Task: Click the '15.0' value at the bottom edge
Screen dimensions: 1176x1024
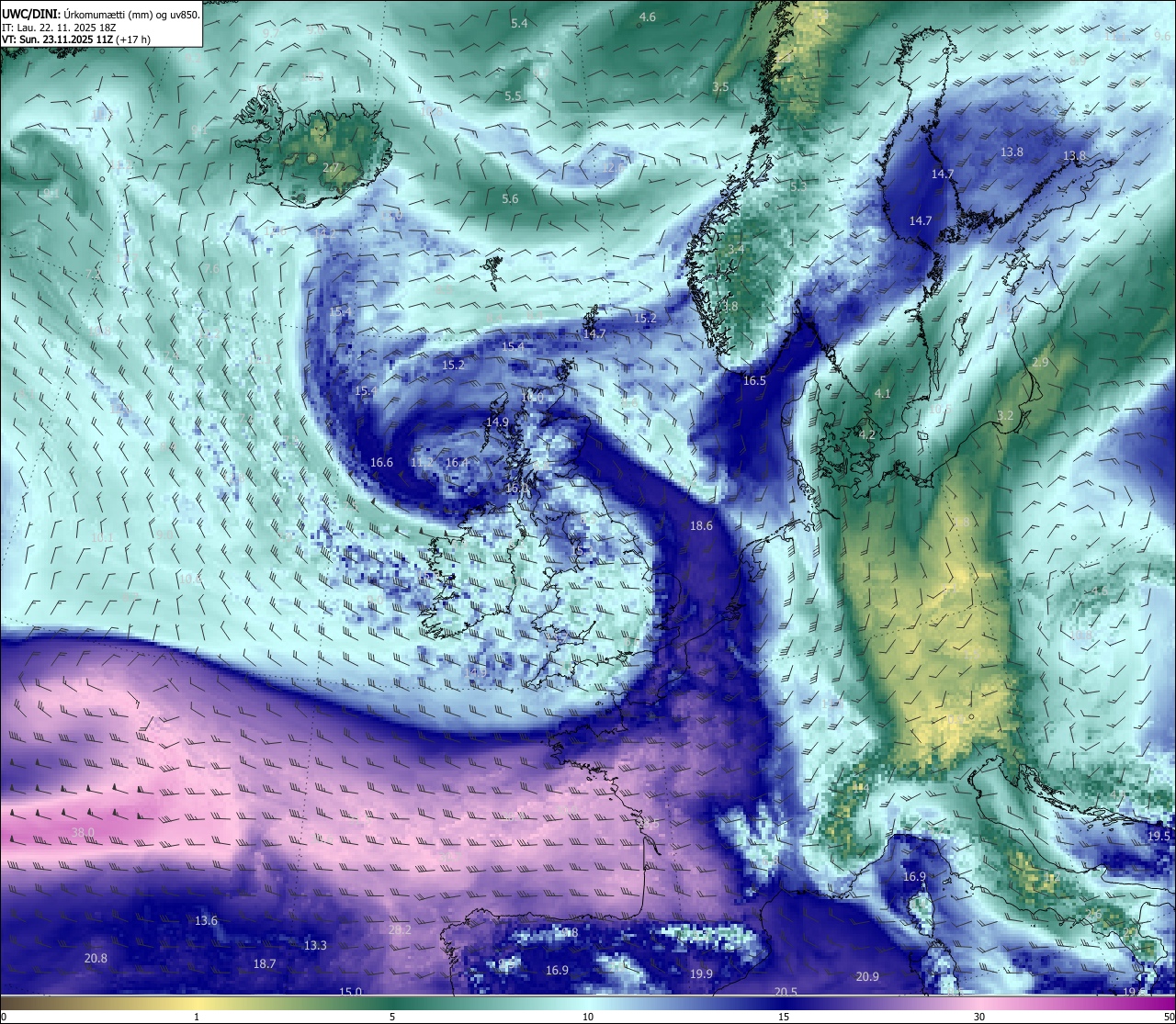Action: click(x=351, y=991)
